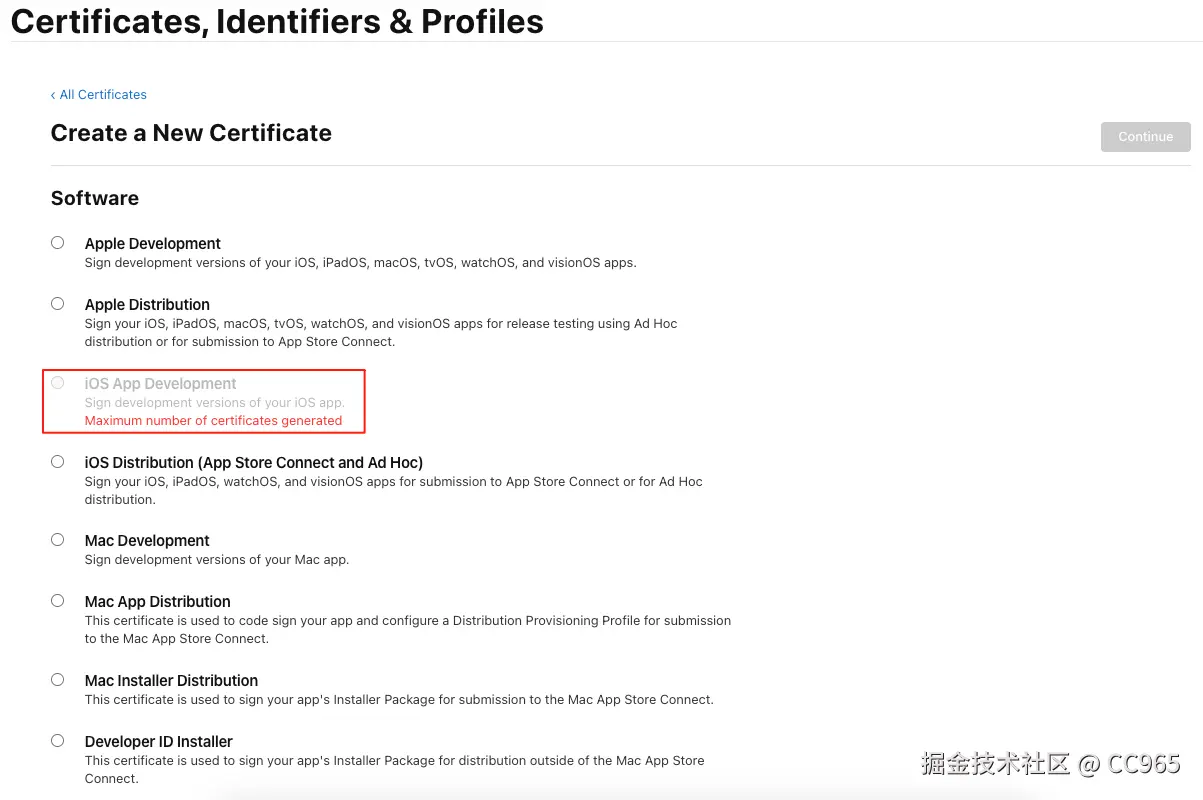Select the Mac App Distribution option
The width and height of the screenshot is (1203, 800).
(x=58, y=601)
